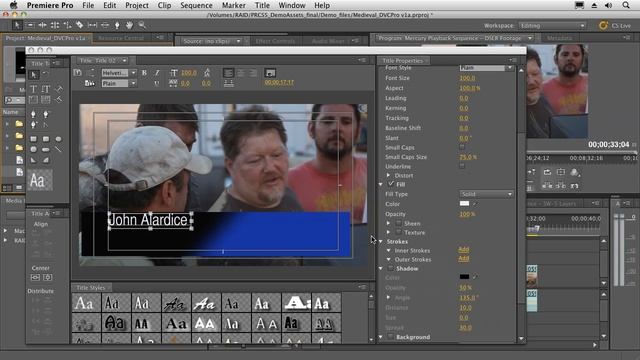
Task: Enable the Underline checkbox in Title Properties
Action: pyautogui.click(x=462, y=166)
